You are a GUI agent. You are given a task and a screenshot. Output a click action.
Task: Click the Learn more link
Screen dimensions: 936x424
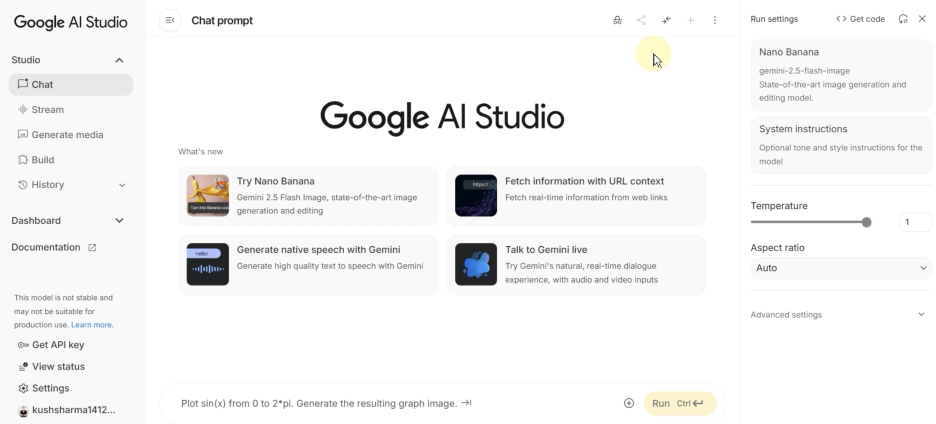pos(92,325)
